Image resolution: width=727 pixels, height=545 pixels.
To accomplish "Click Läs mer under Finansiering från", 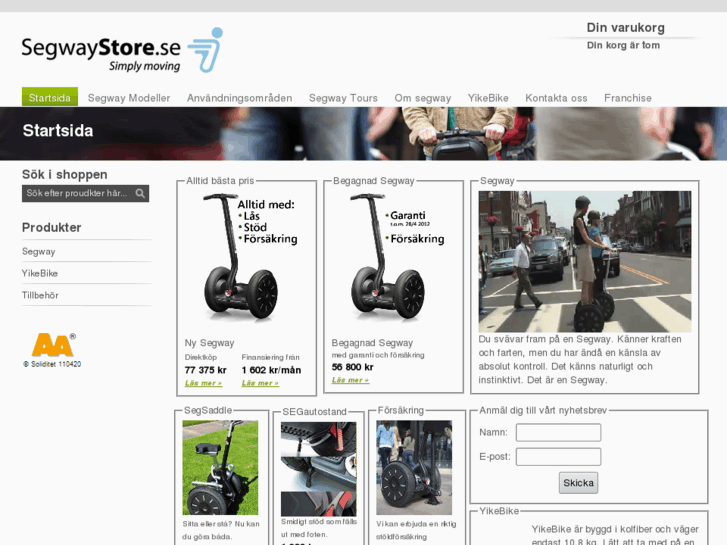I will 260,383.
